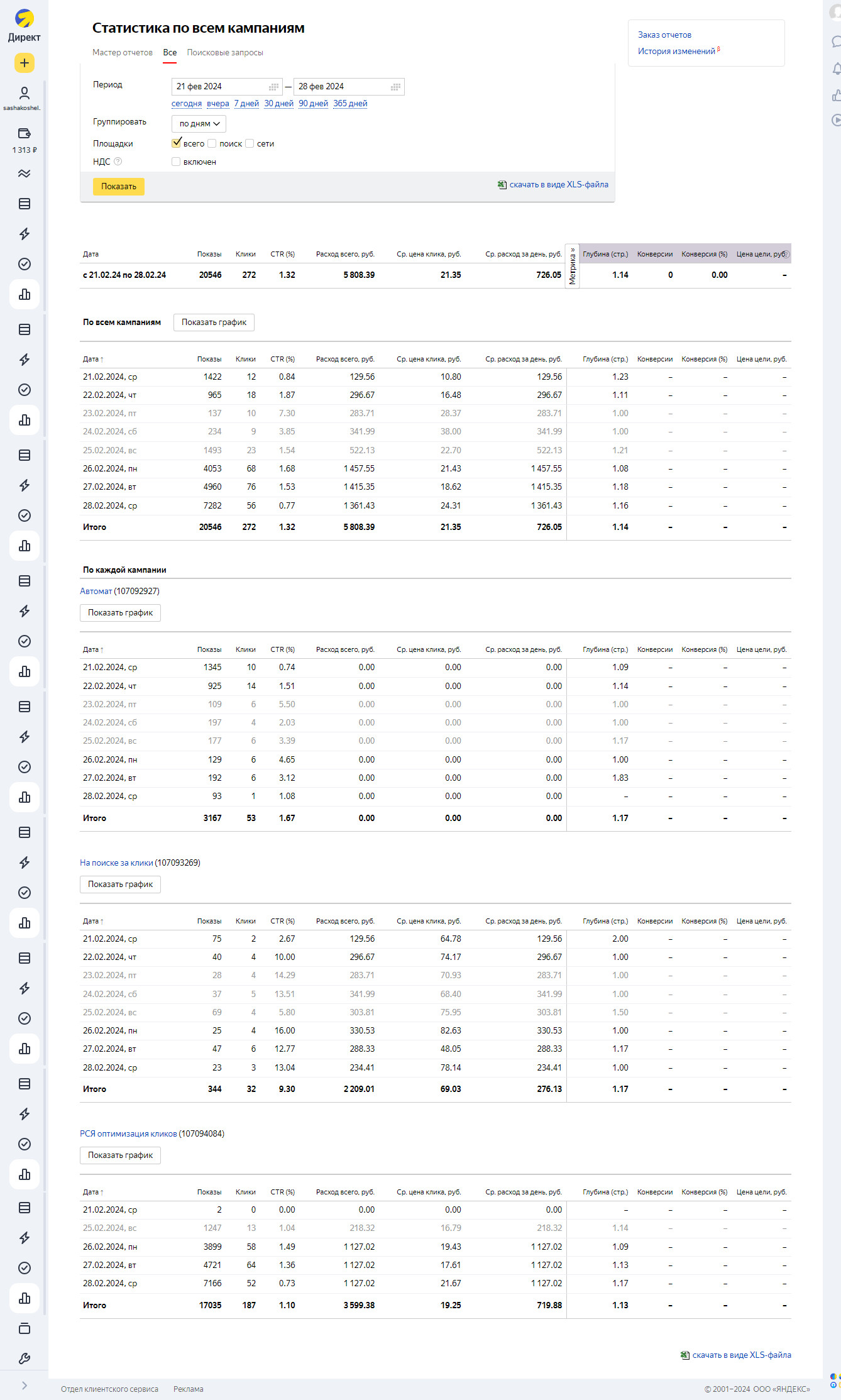The width and height of the screenshot is (841, 1400).
Task: Open the stacked-card library icon in sidebar
Action: click(24, 1328)
